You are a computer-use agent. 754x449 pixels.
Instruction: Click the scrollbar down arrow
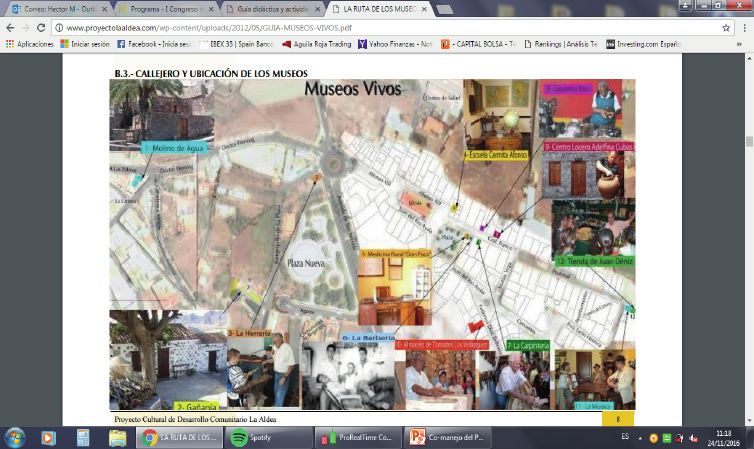(749, 421)
